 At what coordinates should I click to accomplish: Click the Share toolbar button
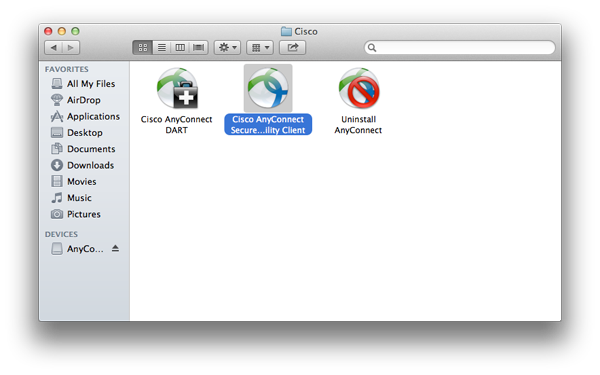click(292, 47)
